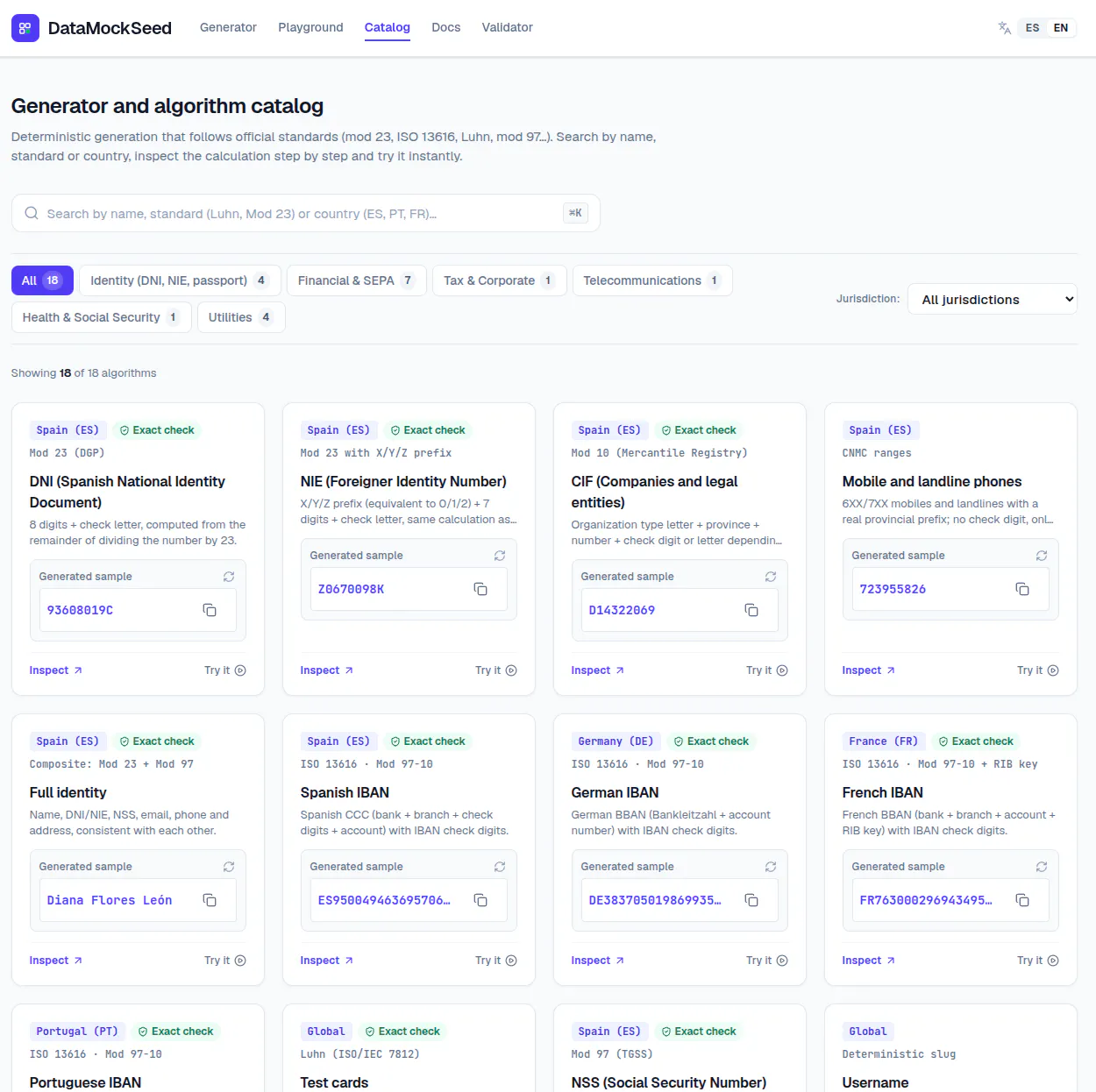This screenshot has width=1096, height=1092.
Task: Click the Test cards card title
Action: pos(334,1082)
